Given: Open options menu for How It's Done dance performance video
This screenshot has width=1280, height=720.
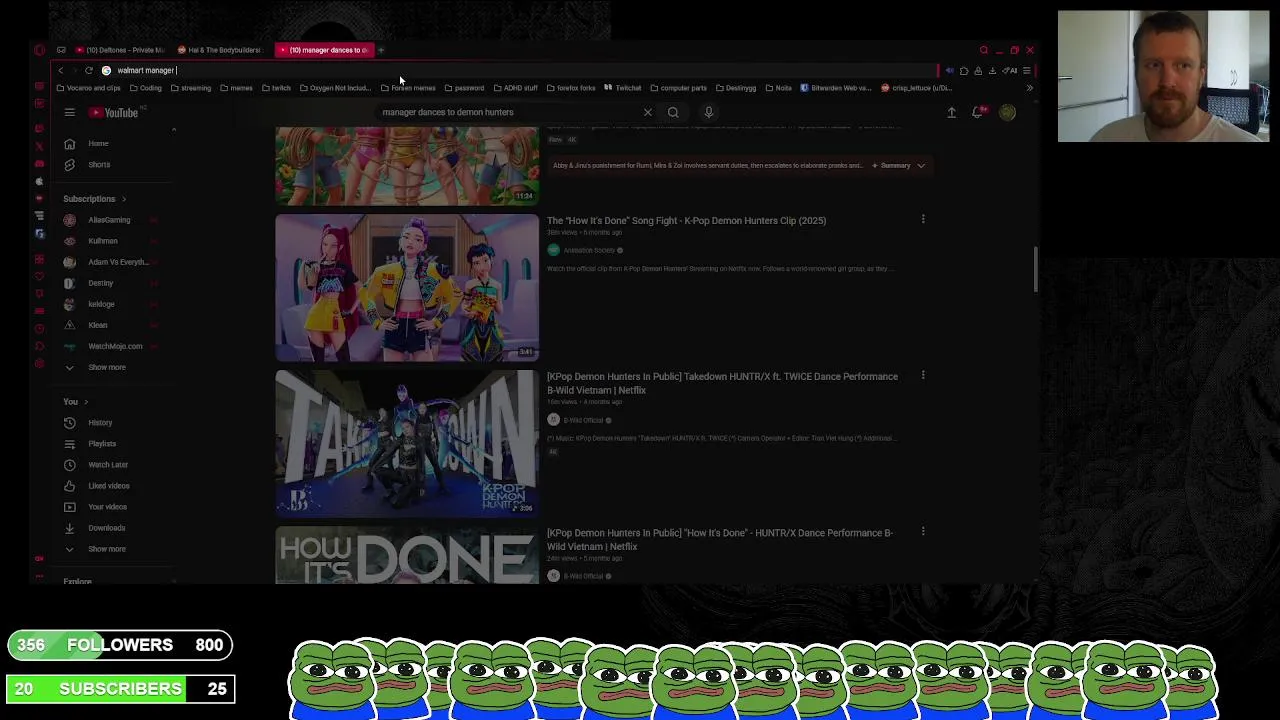Looking at the screenshot, I should coord(923,531).
